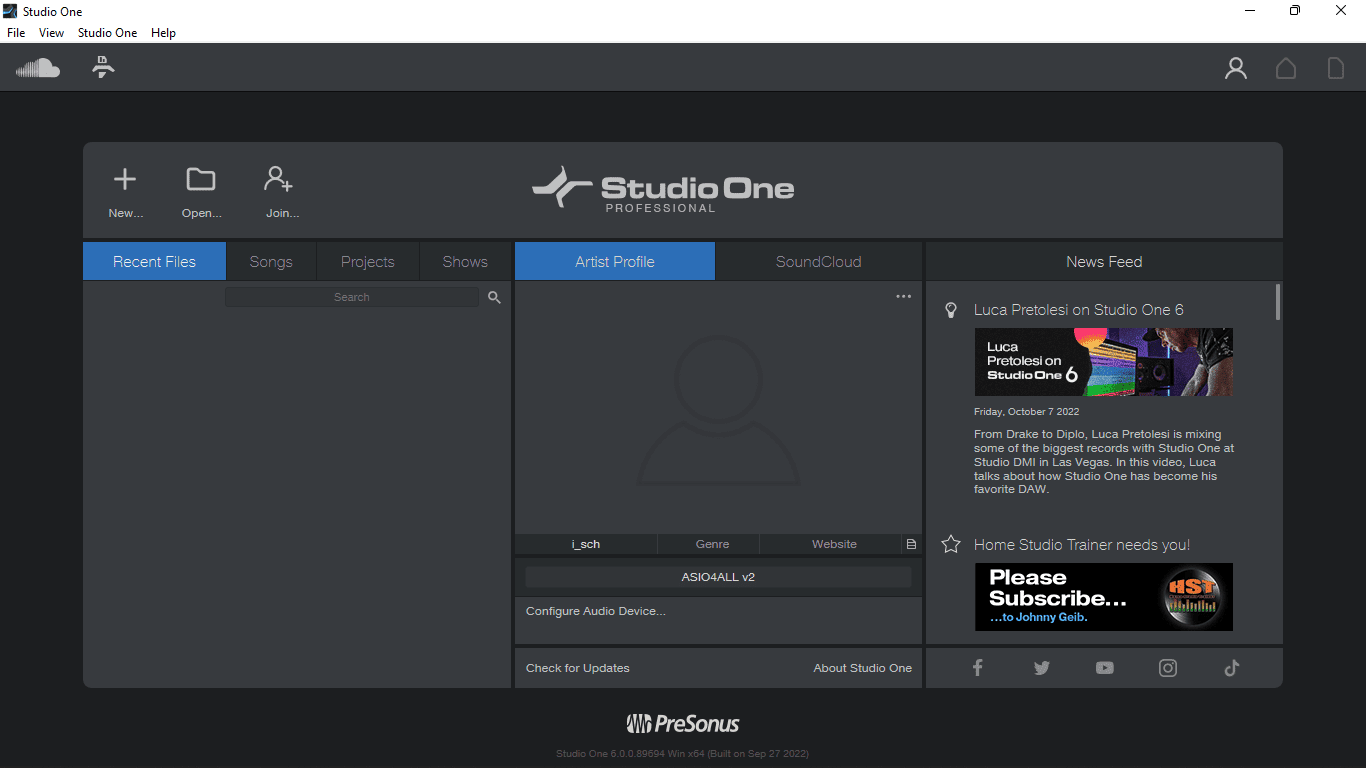
Task: Click the News Feed scrollbar
Action: point(1278,302)
